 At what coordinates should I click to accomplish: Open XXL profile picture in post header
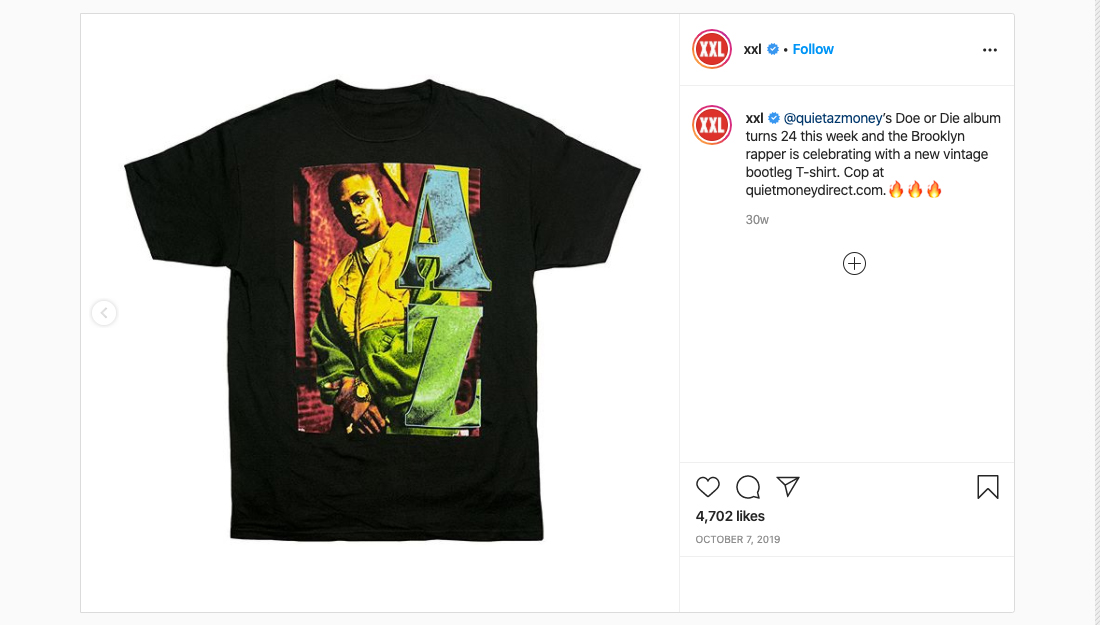[x=712, y=49]
